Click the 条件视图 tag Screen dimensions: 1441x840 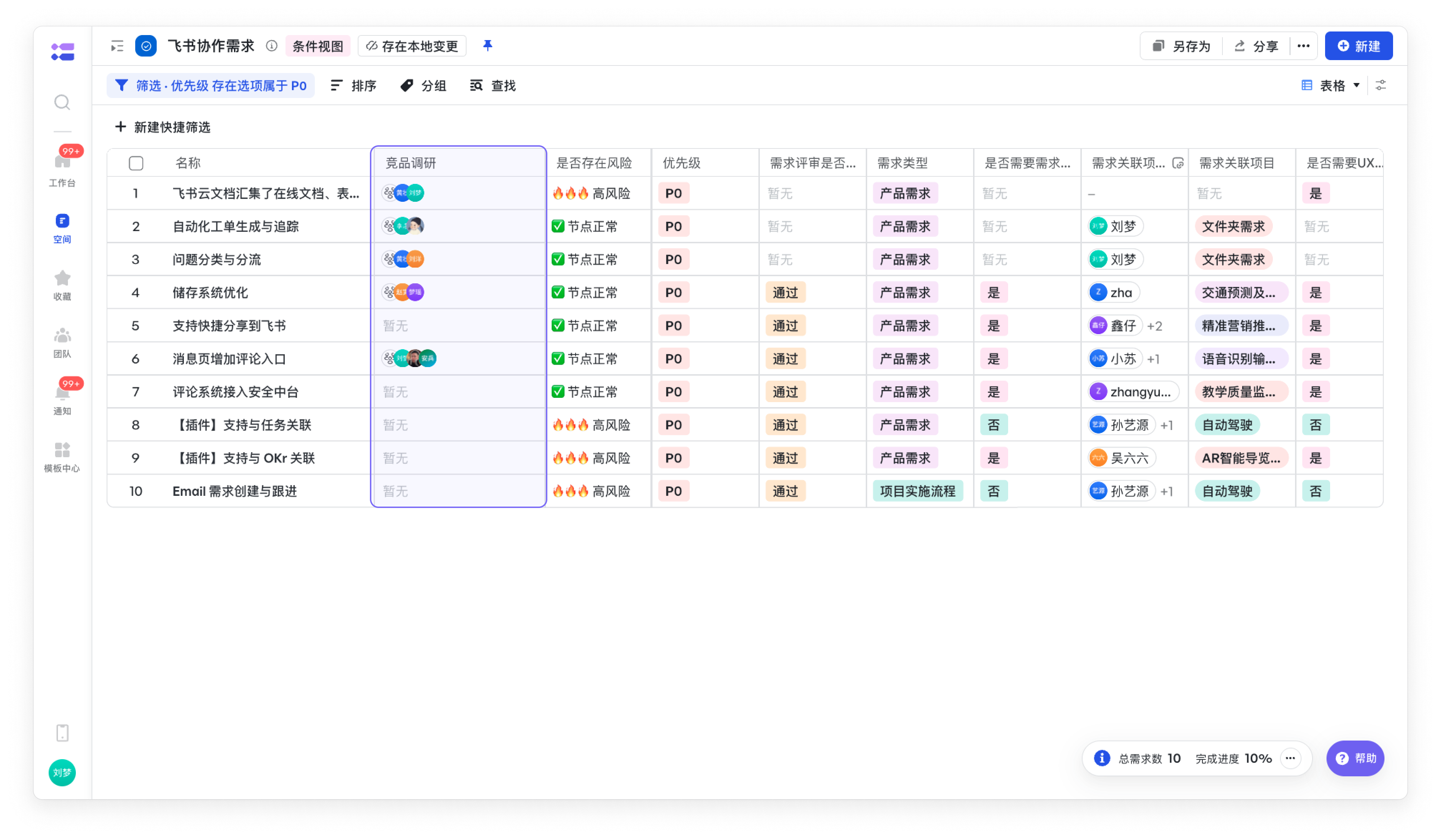point(317,46)
